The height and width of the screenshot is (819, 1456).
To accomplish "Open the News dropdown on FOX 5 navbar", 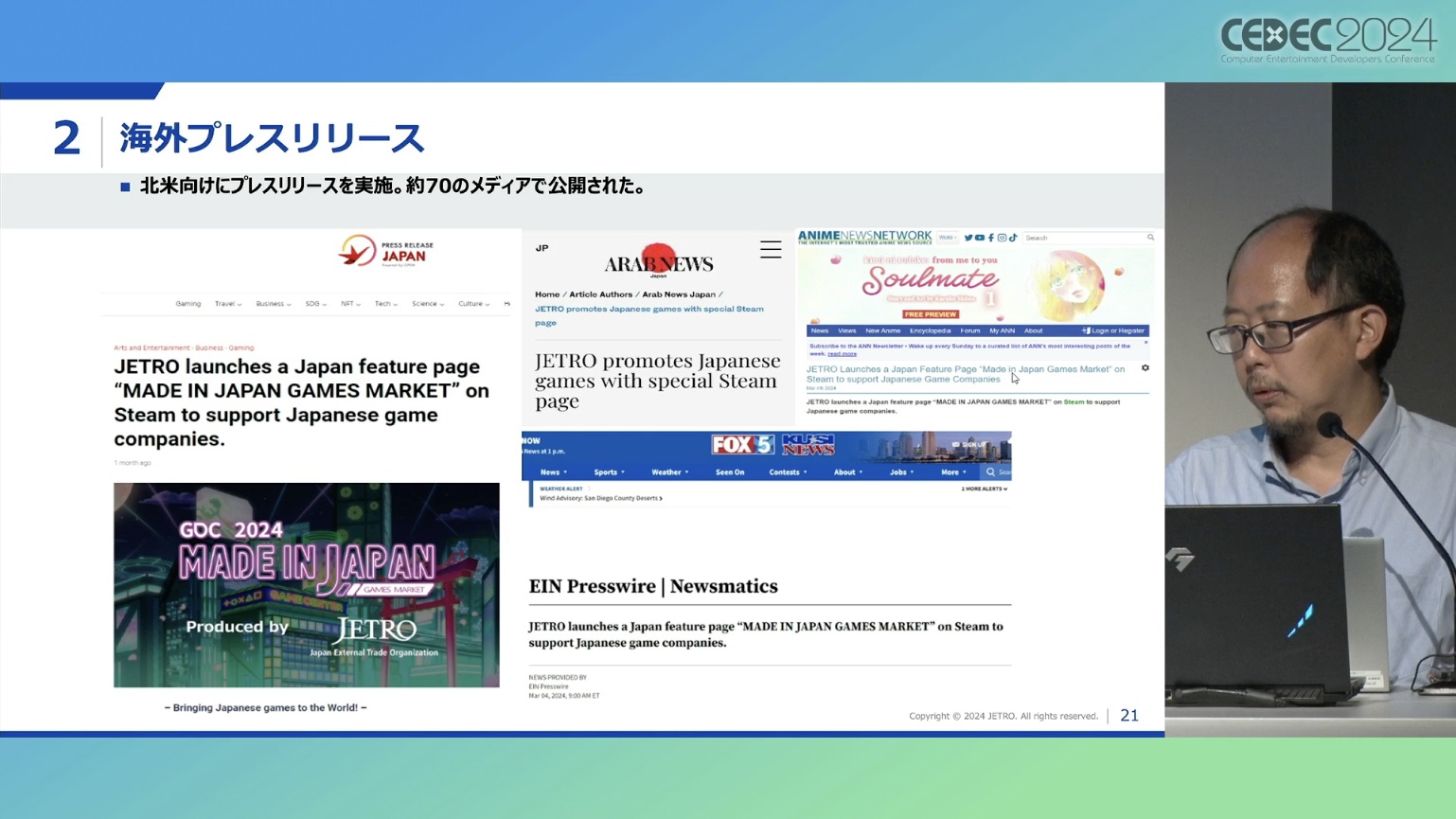I will (x=554, y=472).
